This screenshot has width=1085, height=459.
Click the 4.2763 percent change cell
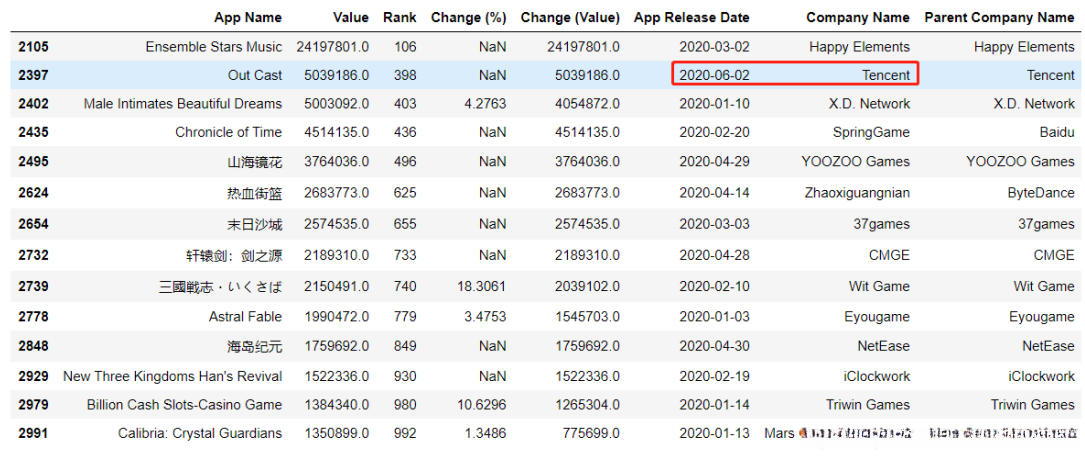pyautogui.click(x=484, y=104)
